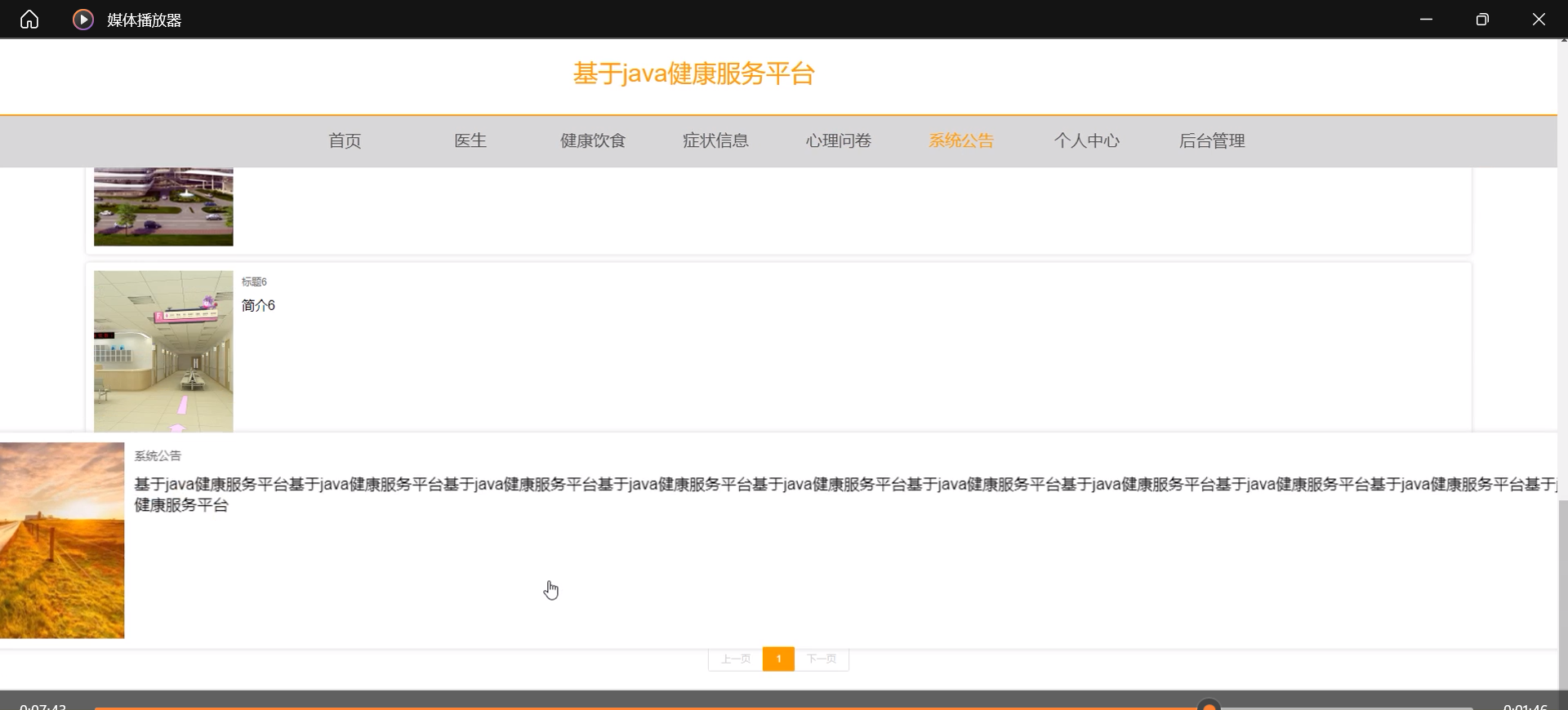Open the golden field sunset image

point(62,540)
